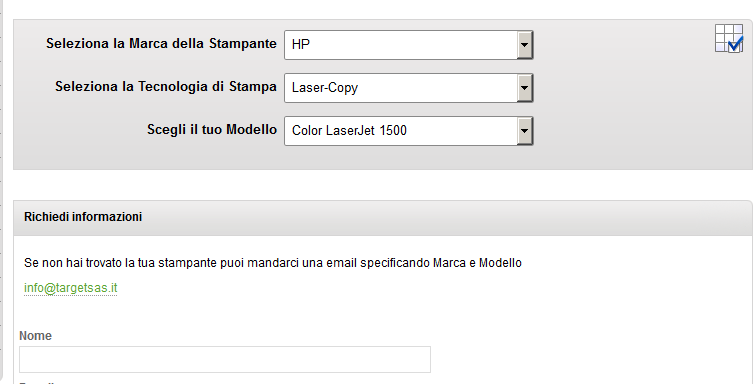754x384 pixels.
Task: Click the Seleziona la Marca della Stampante label
Action: 161,44
